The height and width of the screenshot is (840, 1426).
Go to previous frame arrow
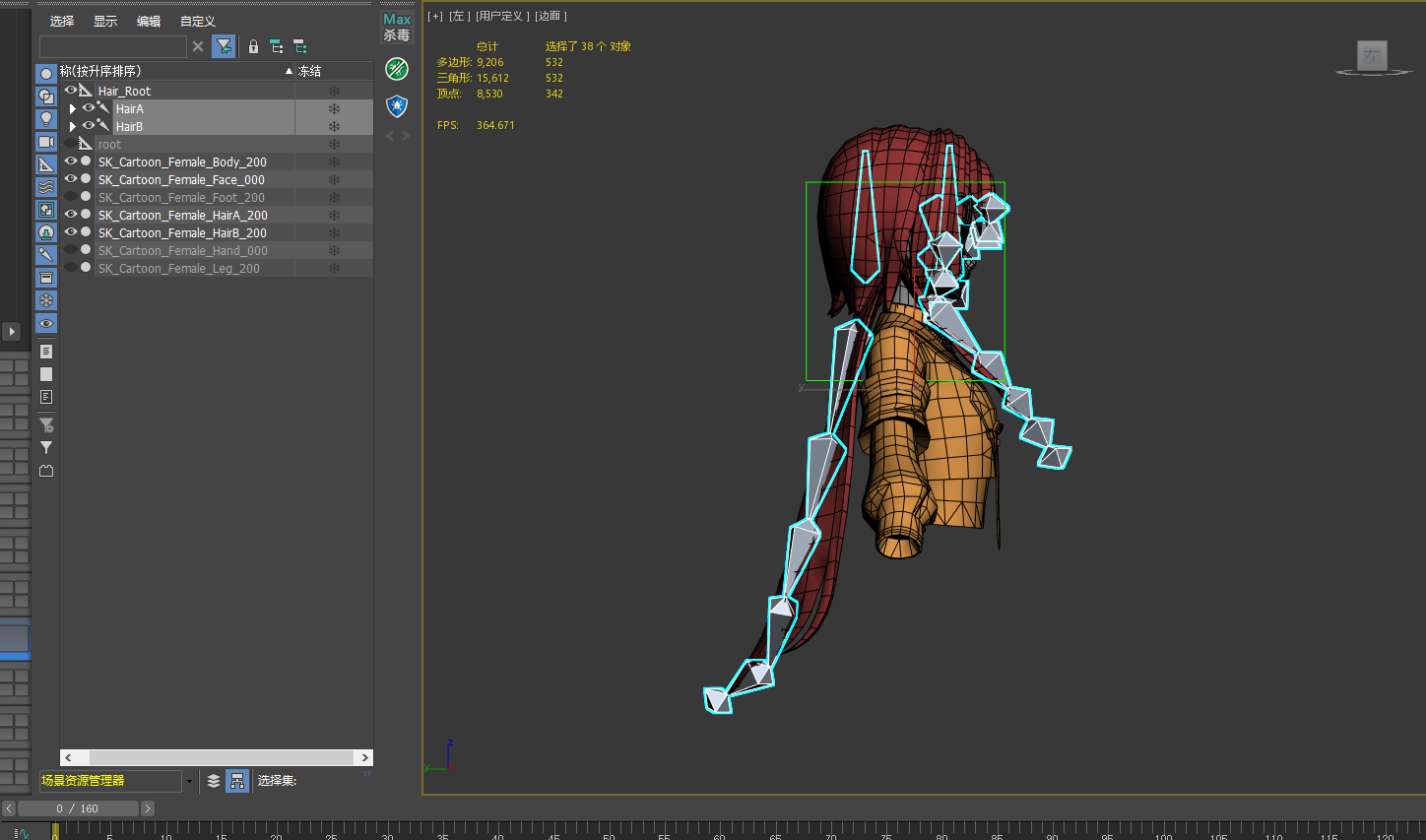9,808
